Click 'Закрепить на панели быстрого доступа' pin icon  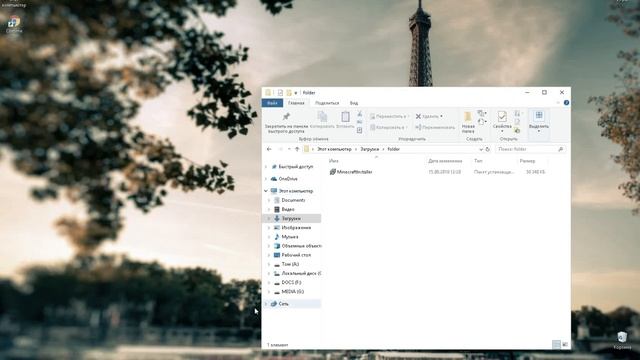coord(286,117)
